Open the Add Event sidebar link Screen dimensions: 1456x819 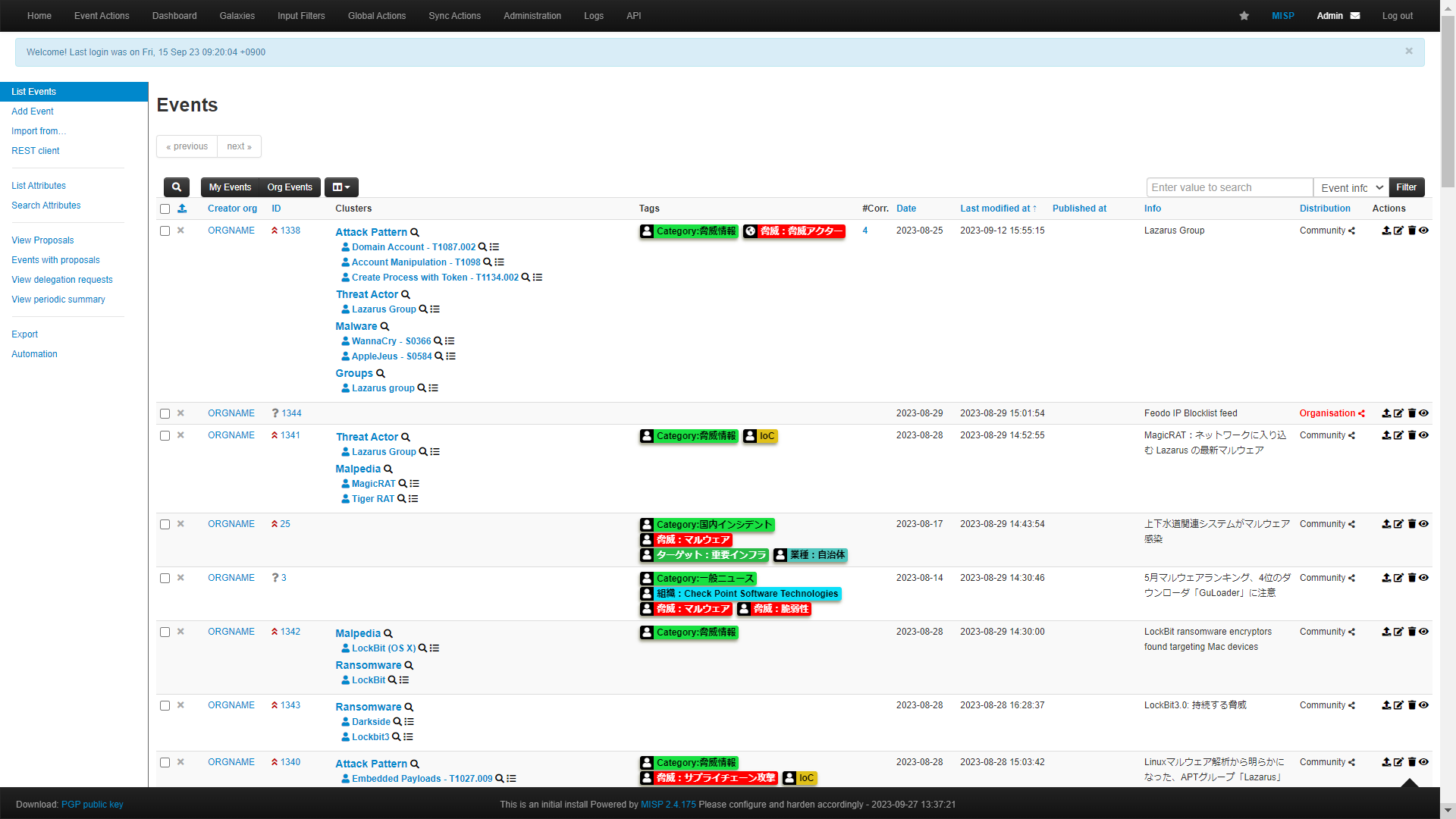[33, 111]
